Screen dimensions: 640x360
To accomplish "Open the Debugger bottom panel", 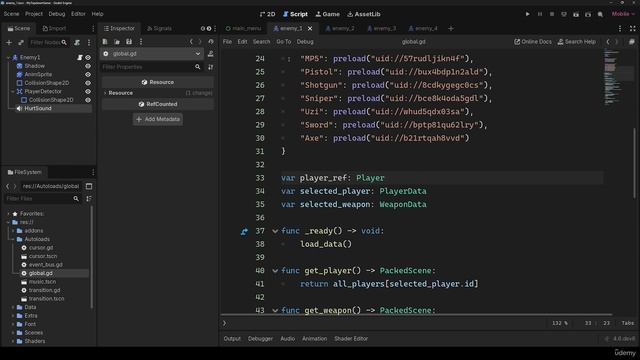I will pos(260,339).
